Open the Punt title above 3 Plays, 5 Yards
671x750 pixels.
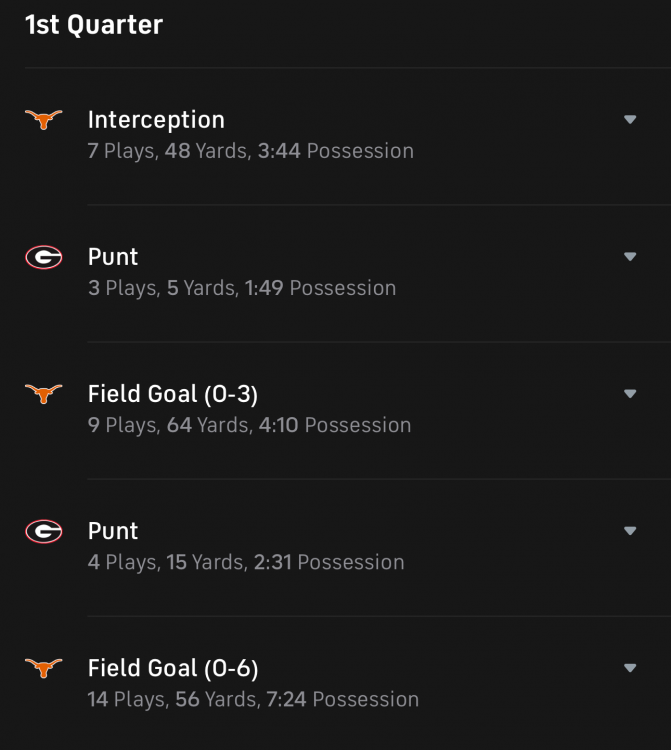113,257
